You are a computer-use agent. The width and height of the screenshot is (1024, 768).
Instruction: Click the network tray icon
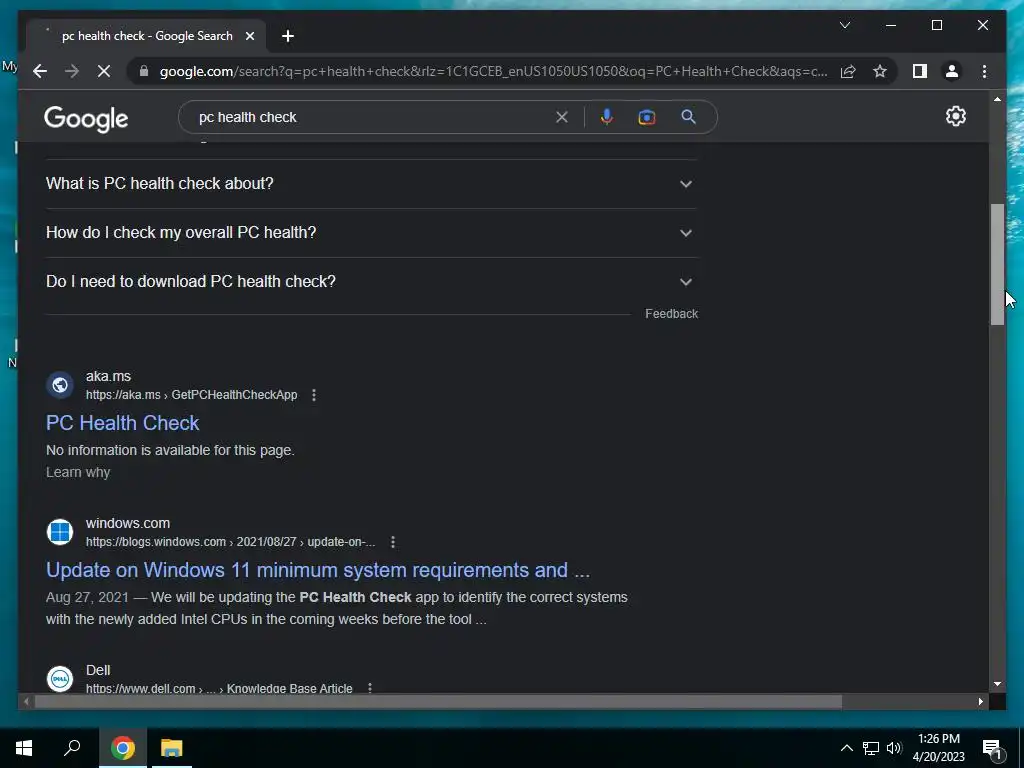[x=871, y=748]
